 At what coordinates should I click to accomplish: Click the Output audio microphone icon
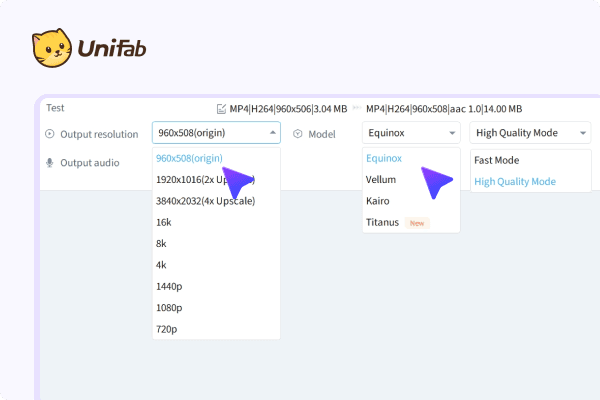pos(49,162)
